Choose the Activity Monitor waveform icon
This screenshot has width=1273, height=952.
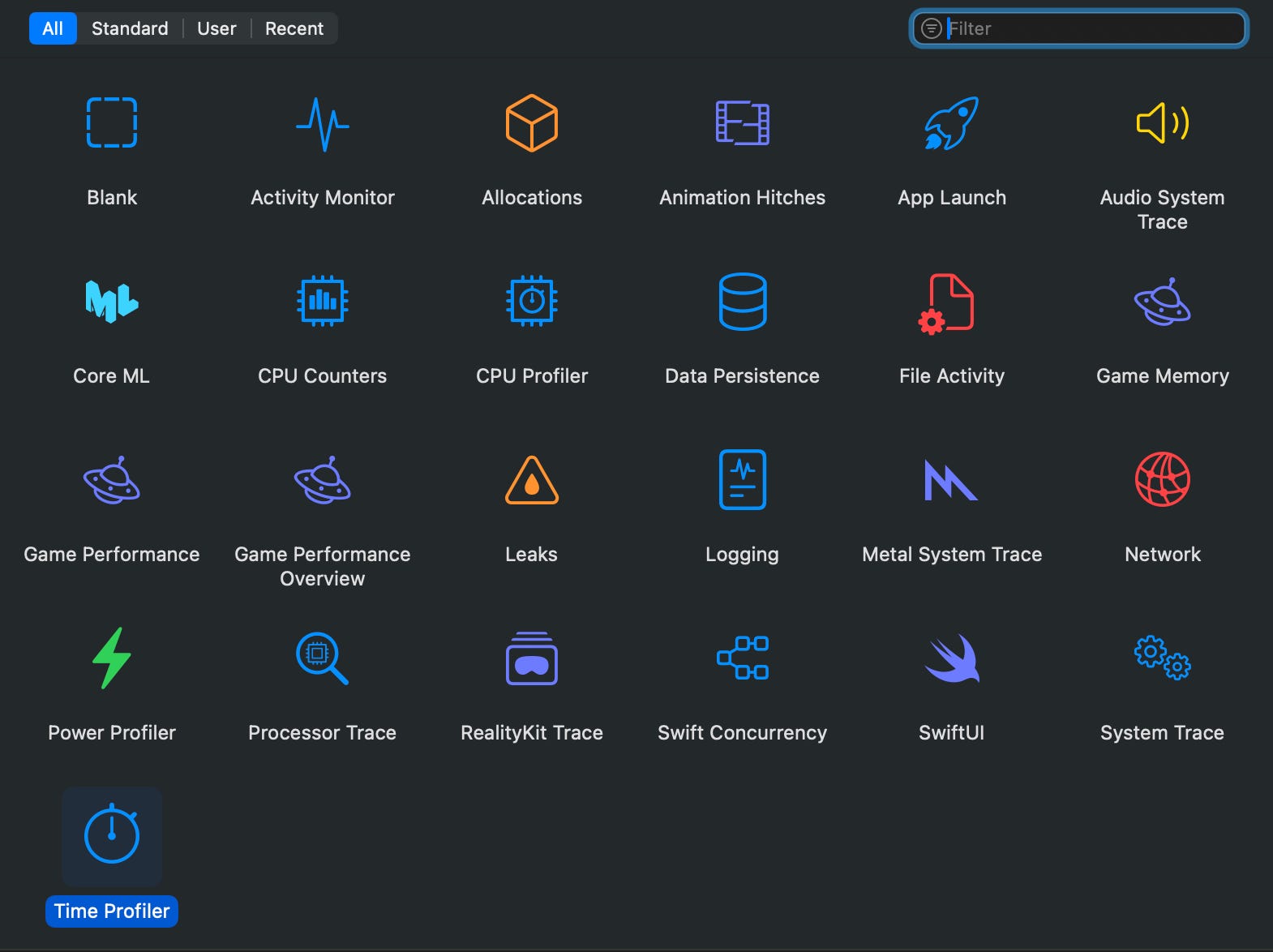(x=323, y=125)
